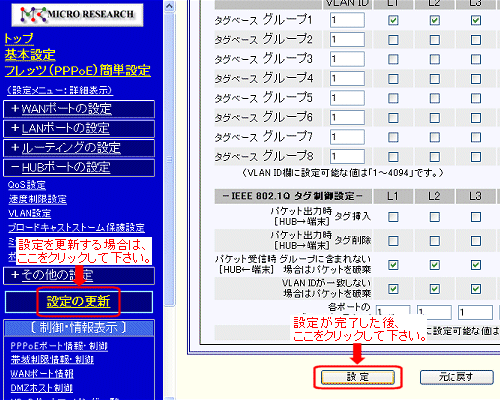Viewport: 500px width, 400px height.
Task: Click VLAN ID field of グループ3
Action: 347,59
